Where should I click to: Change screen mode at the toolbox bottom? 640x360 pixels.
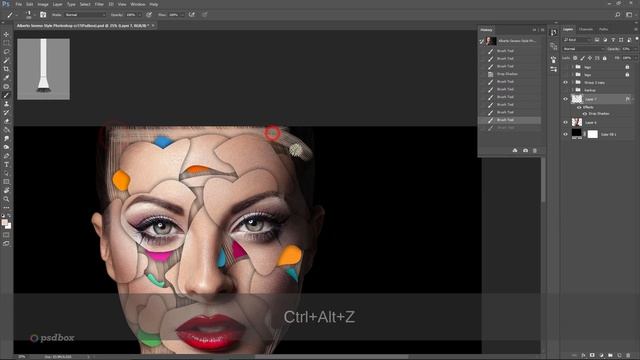tap(6, 243)
